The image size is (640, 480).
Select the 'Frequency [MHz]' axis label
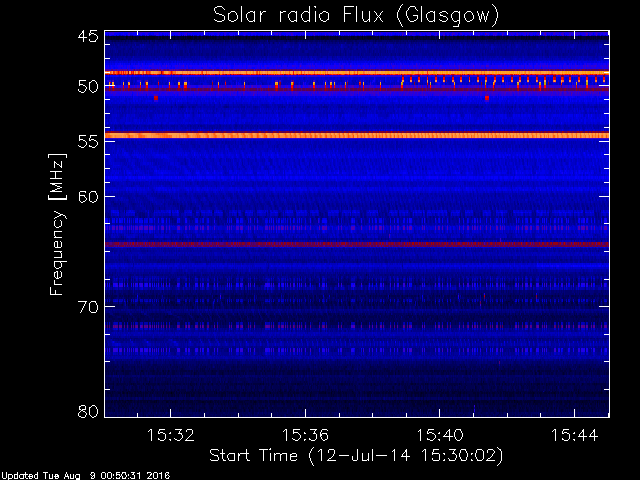point(57,224)
